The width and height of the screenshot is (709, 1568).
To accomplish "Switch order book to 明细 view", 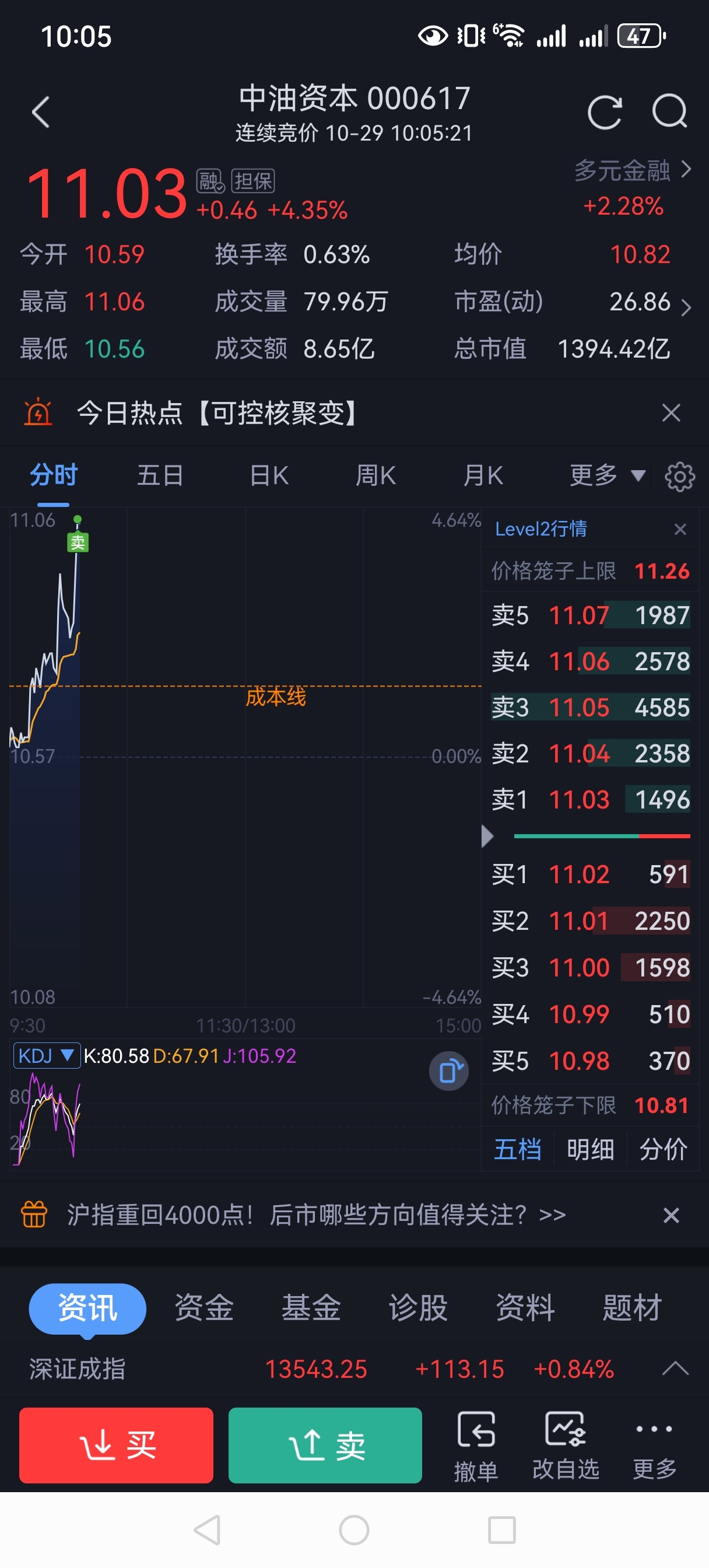I will (x=589, y=1150).
